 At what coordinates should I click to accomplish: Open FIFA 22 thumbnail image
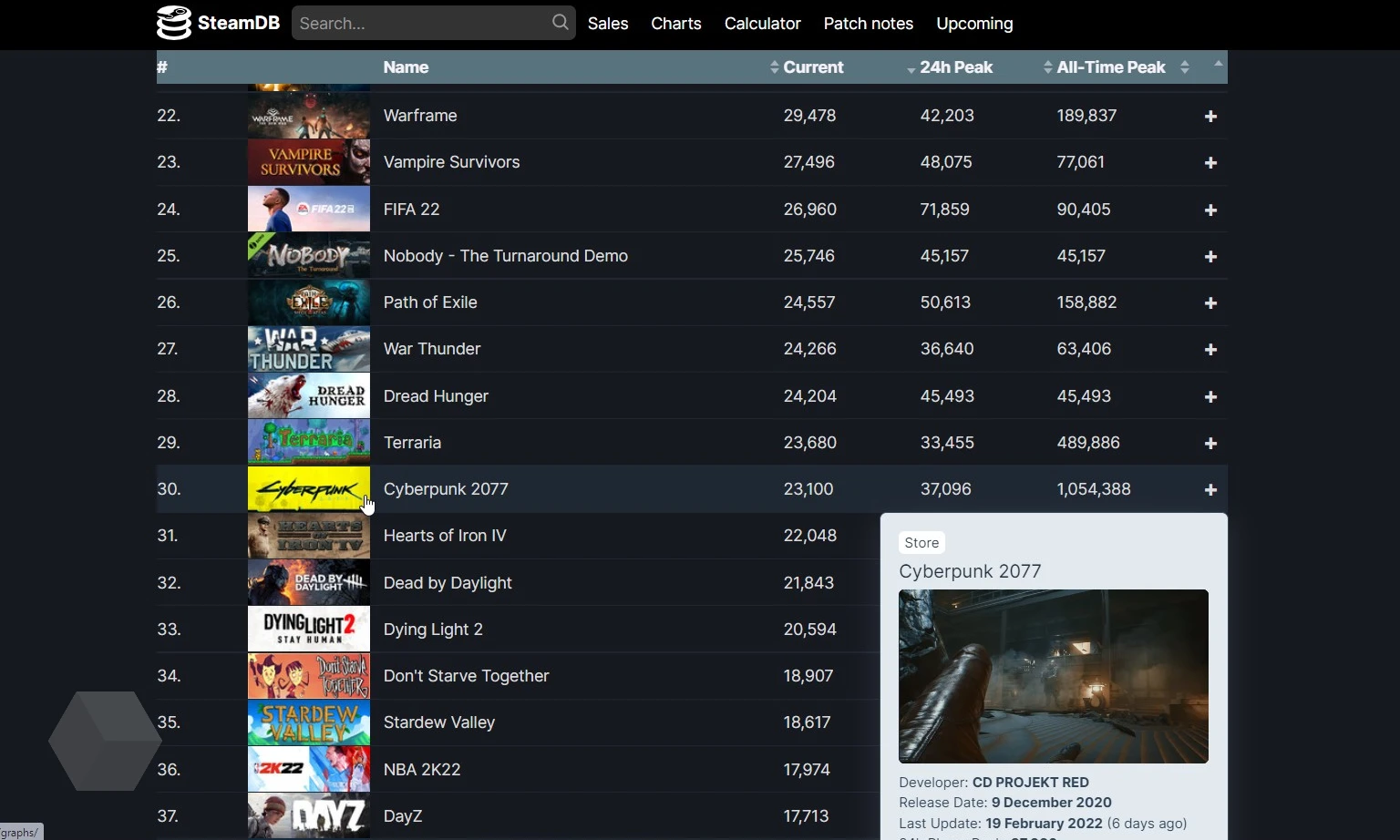tap(309, 209)
